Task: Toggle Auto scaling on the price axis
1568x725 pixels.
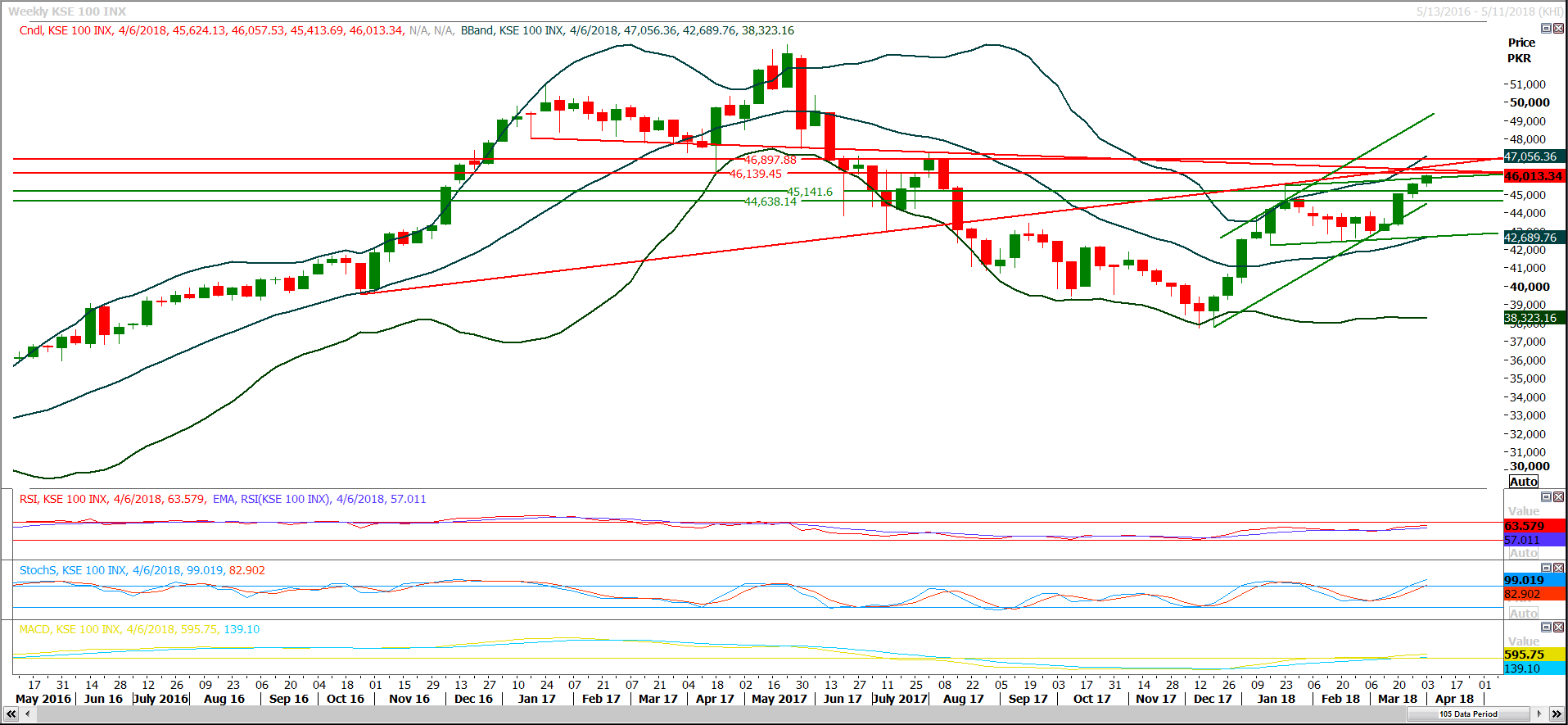Action: tap(1523, 482)
